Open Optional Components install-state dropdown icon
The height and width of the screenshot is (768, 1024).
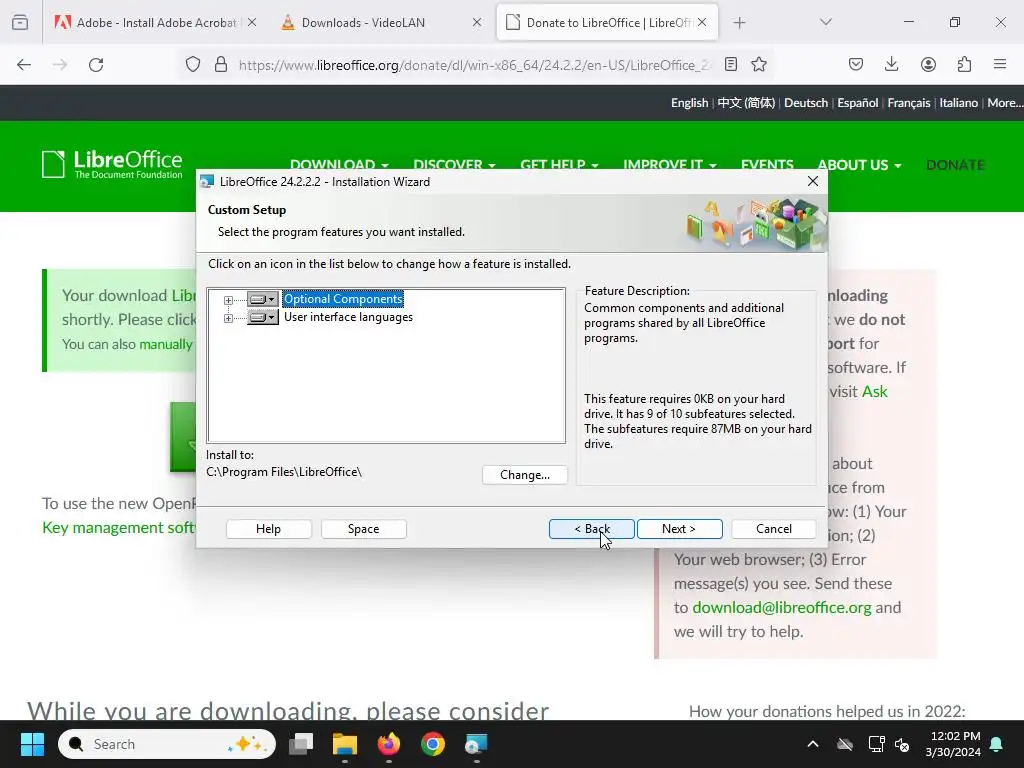pyautogui.click(x=263, y=299)
